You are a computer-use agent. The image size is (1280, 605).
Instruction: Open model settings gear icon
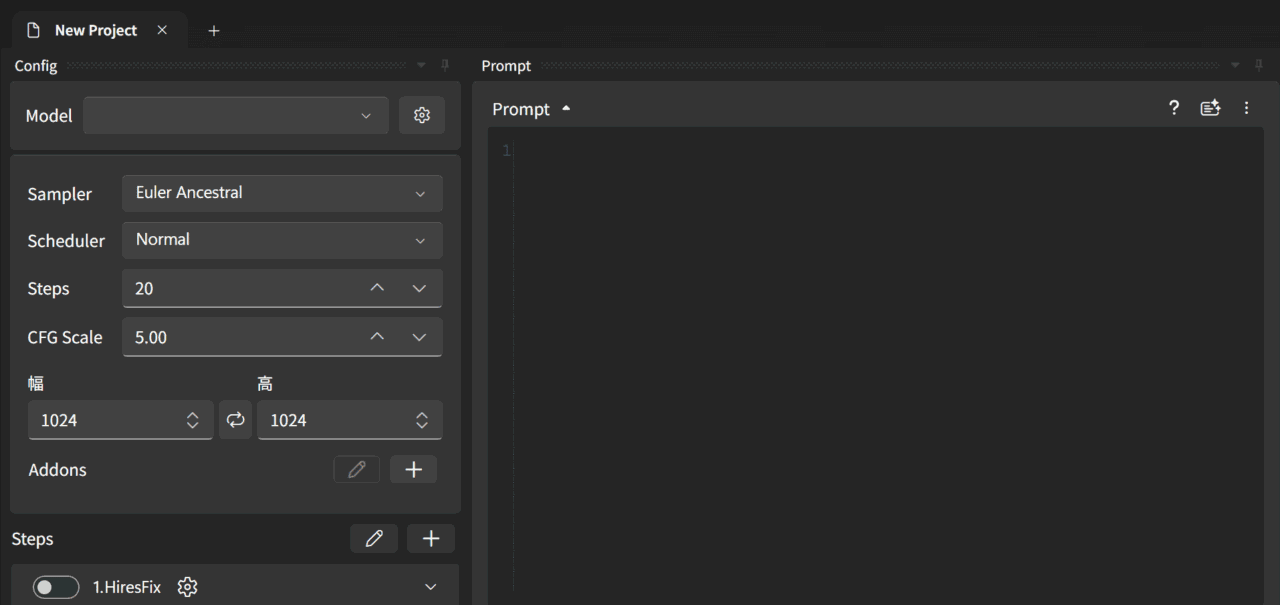[422, 115]
